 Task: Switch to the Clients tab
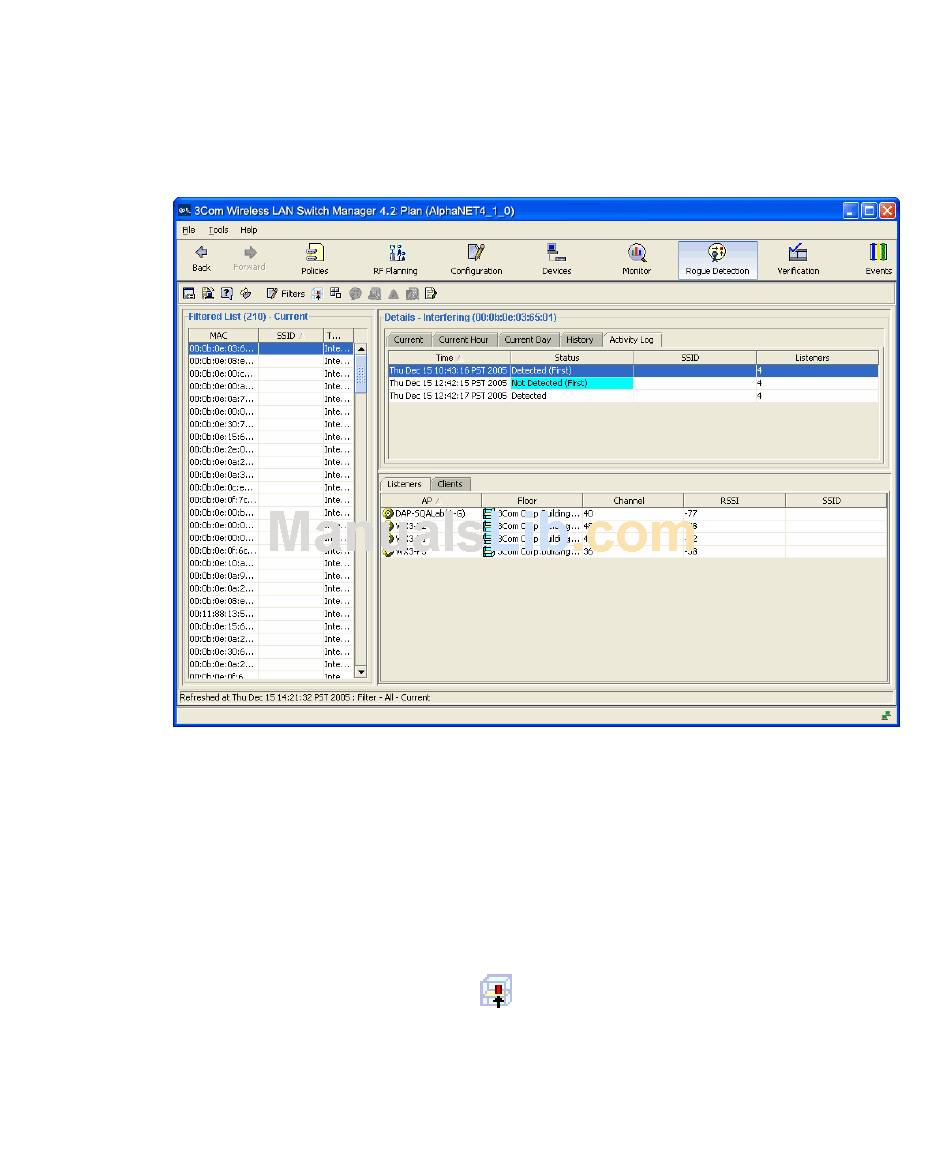click(450, 484)
